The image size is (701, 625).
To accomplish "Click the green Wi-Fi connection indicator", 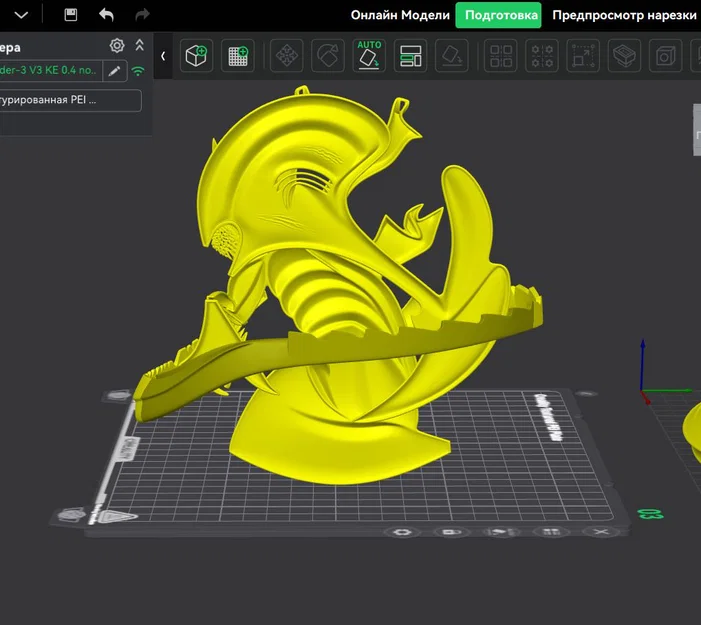I will coord(138,71).
